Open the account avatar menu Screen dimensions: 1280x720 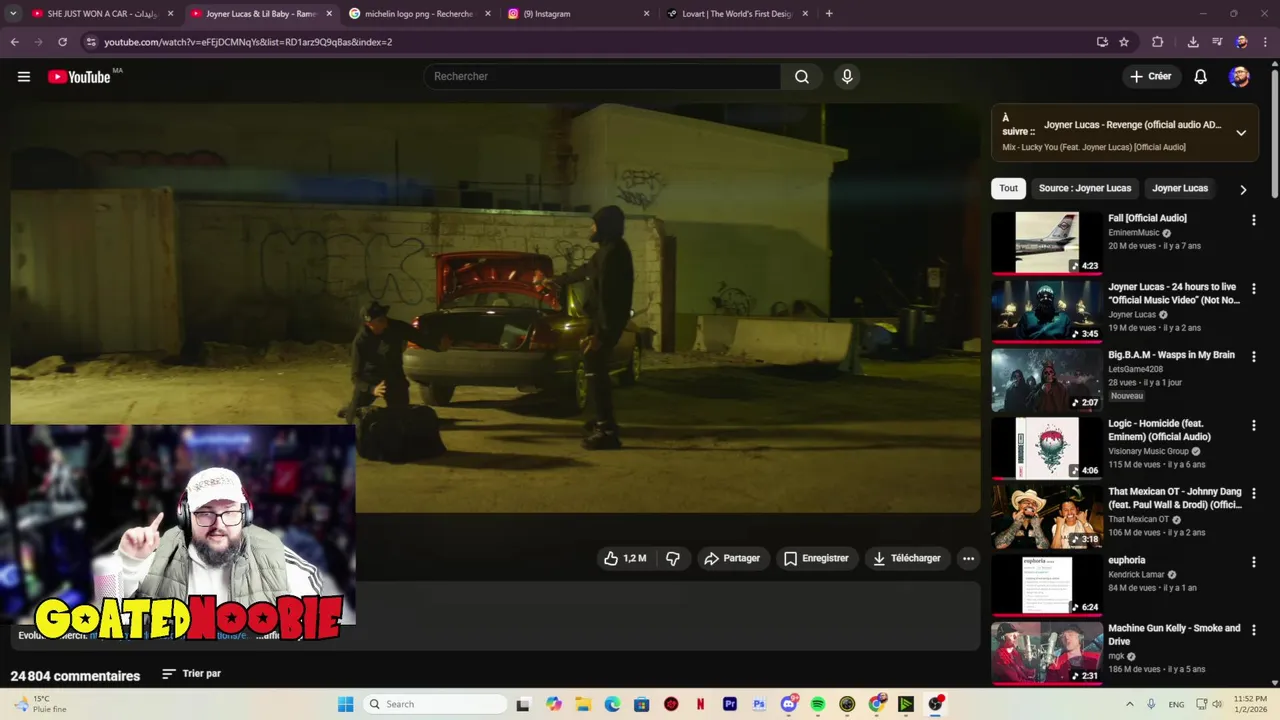[1239, 77]
